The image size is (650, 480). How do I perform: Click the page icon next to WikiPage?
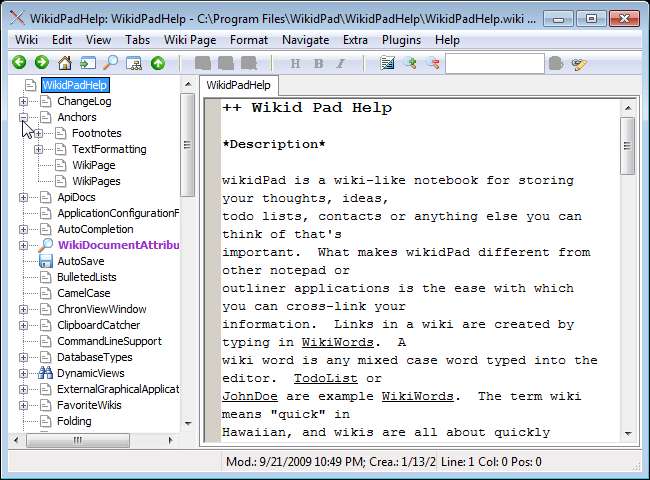[61, 165]
